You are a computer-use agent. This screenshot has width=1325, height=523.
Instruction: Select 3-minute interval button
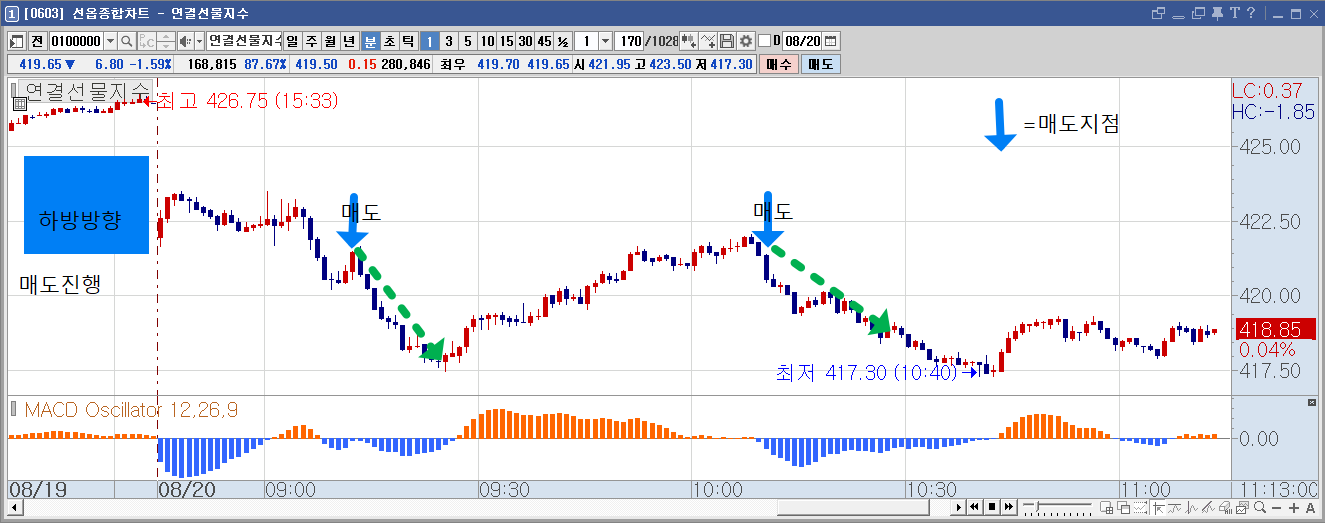(449, 41)
